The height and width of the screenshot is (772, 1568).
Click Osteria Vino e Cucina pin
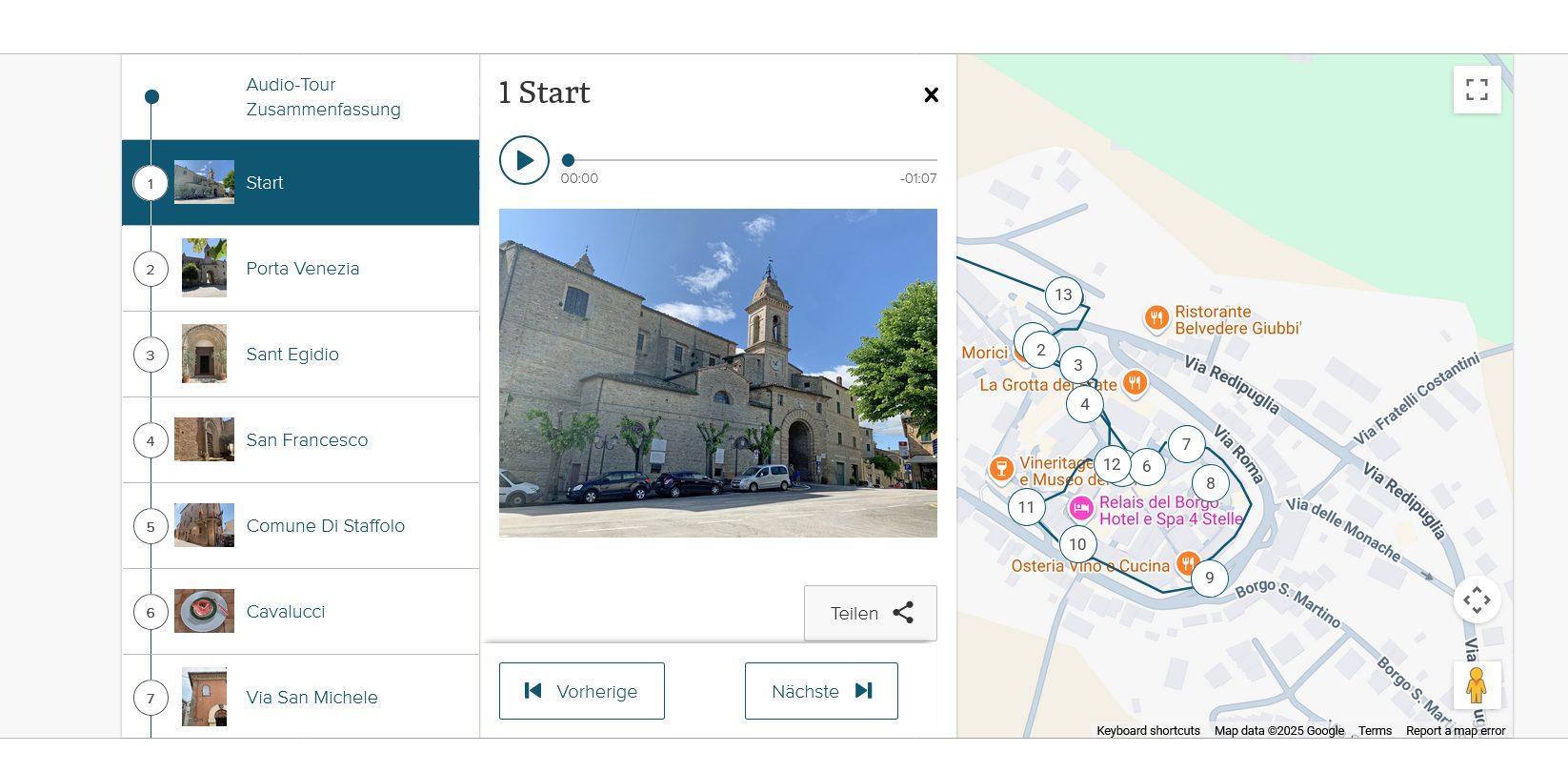pos(1187,563)
